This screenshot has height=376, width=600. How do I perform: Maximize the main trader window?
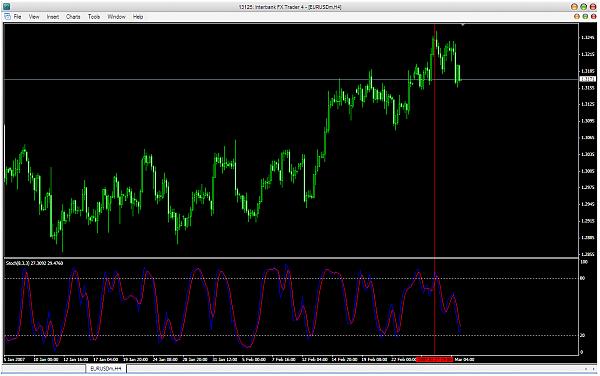(584, 7)
